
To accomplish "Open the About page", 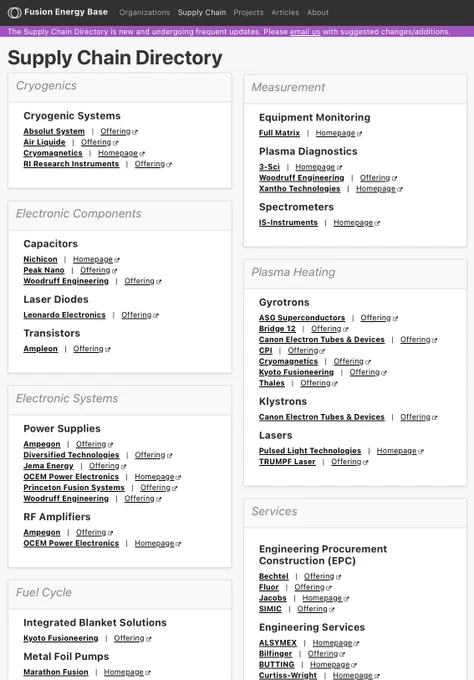I will point(317,13).
